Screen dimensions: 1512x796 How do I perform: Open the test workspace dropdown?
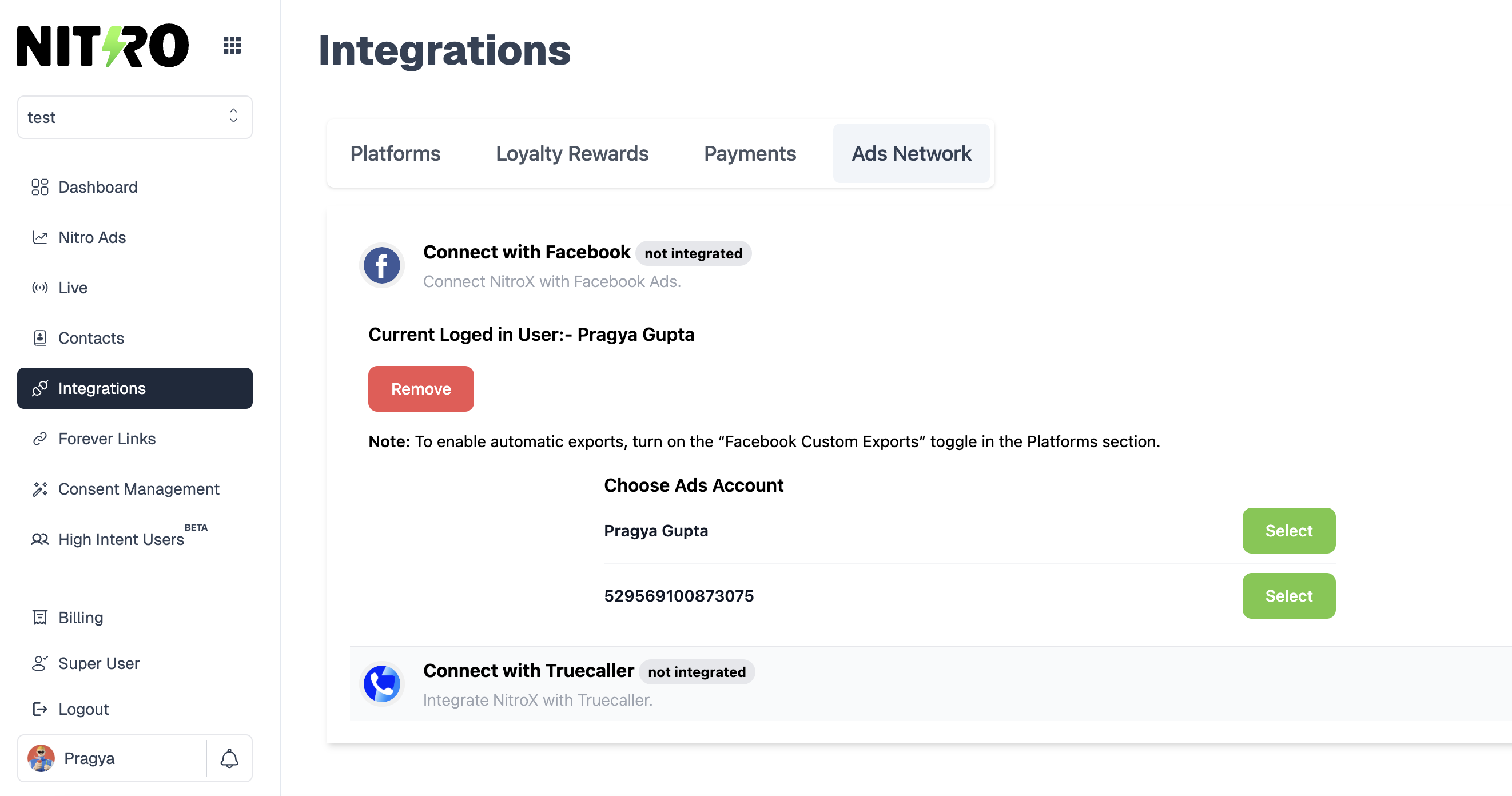tap(135, 117)
